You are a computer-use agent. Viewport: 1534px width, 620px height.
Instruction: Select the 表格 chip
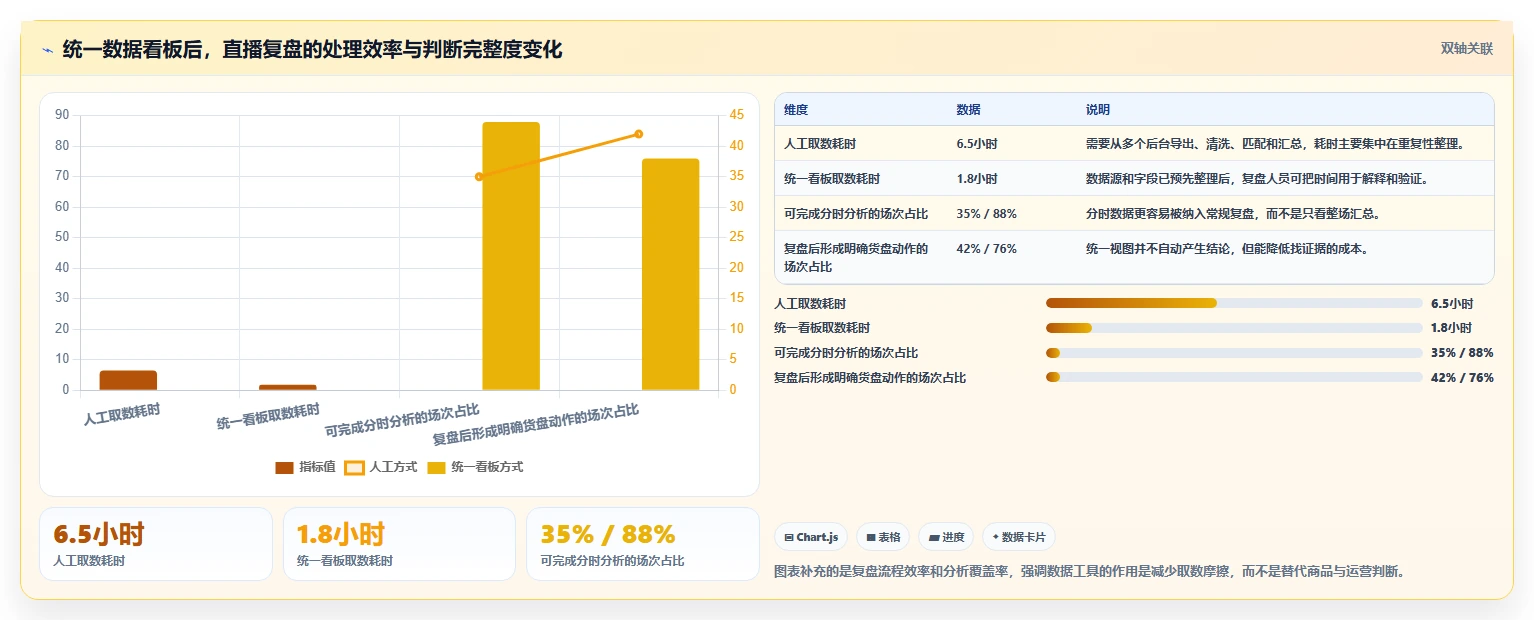pos(883,537)
